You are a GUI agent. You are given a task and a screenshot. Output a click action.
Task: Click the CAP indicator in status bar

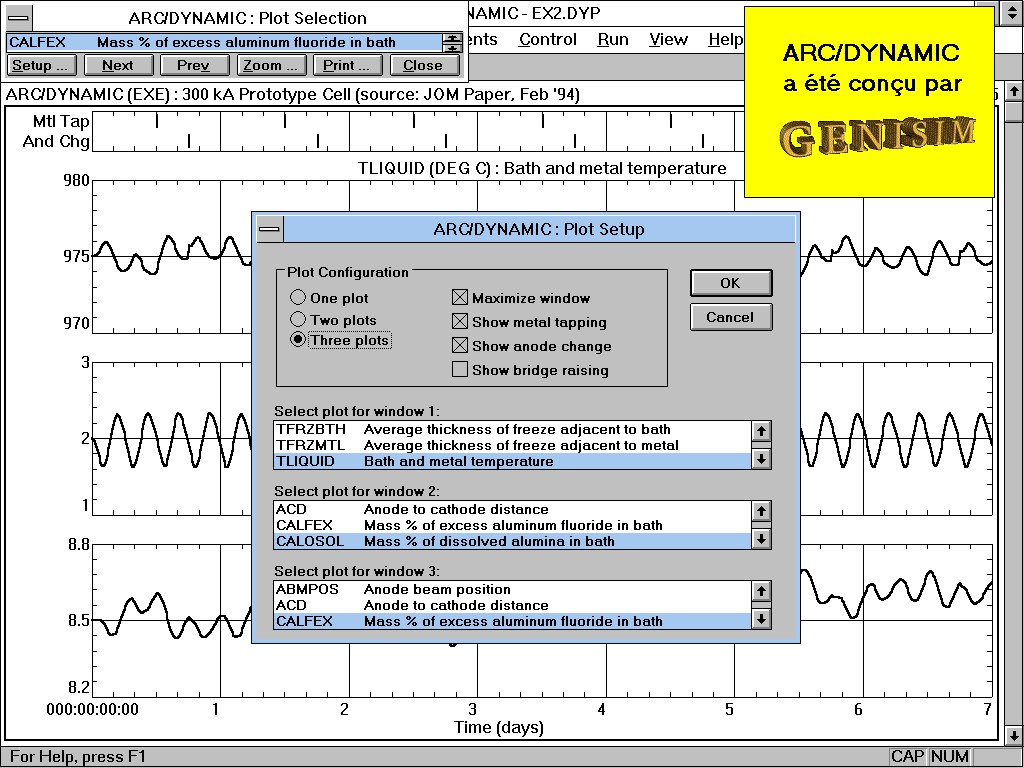click(908, 756)
